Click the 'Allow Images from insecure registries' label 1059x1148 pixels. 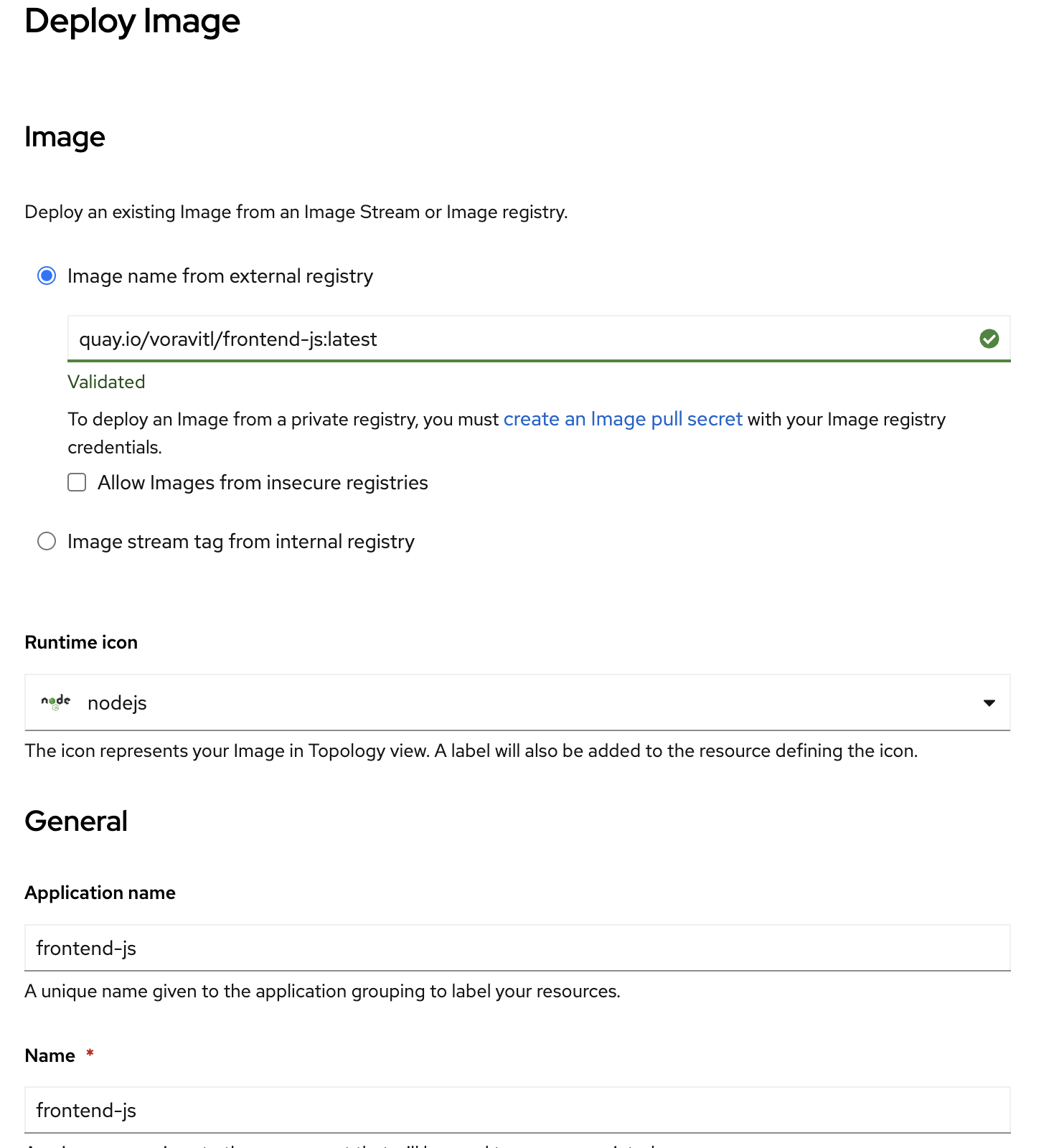click(x=263, y=483)
